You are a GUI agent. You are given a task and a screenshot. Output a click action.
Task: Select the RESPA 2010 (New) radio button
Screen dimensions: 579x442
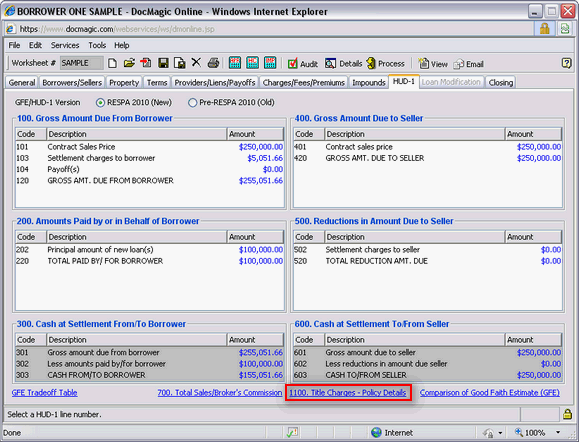pos(100,103)
